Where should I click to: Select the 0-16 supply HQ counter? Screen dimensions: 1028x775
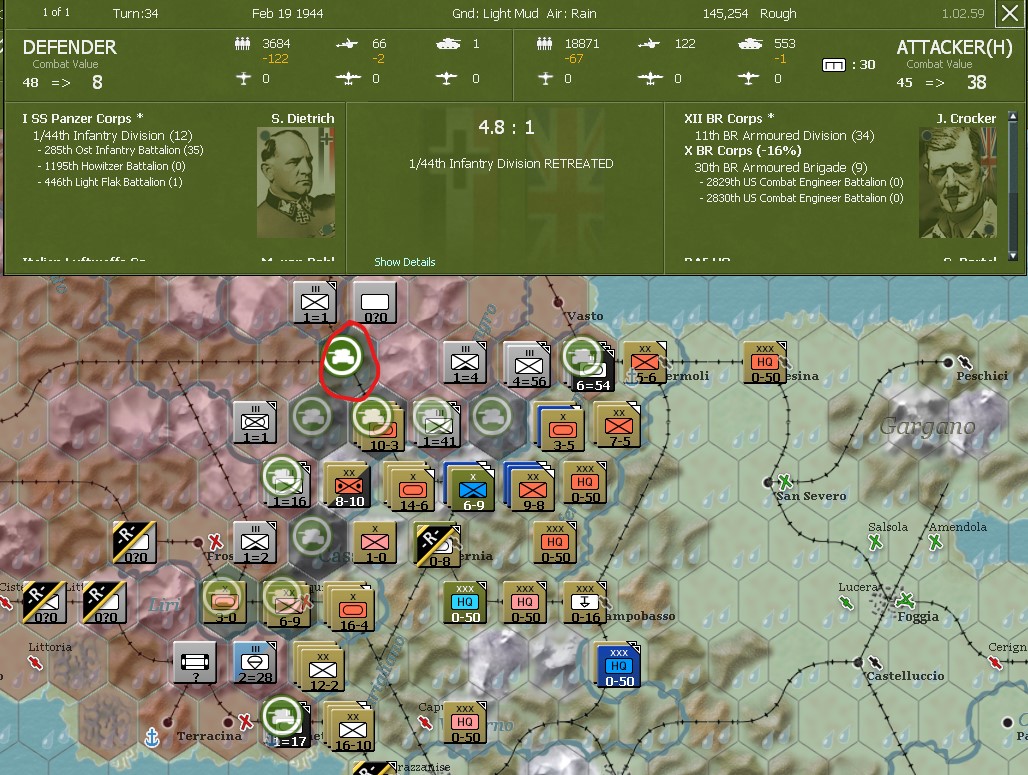(x=584, y=602)
